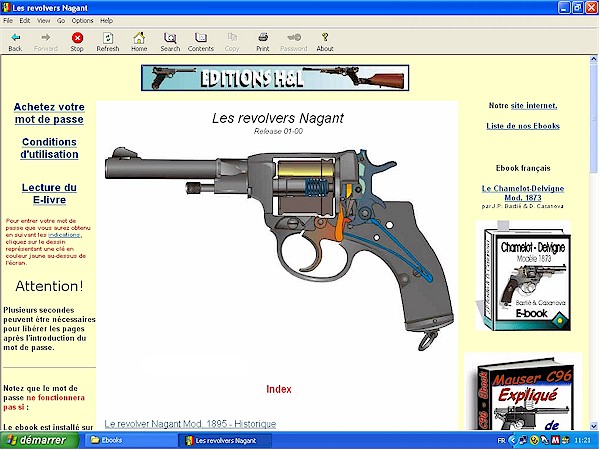Click the Editions H&L banner image

275,78
